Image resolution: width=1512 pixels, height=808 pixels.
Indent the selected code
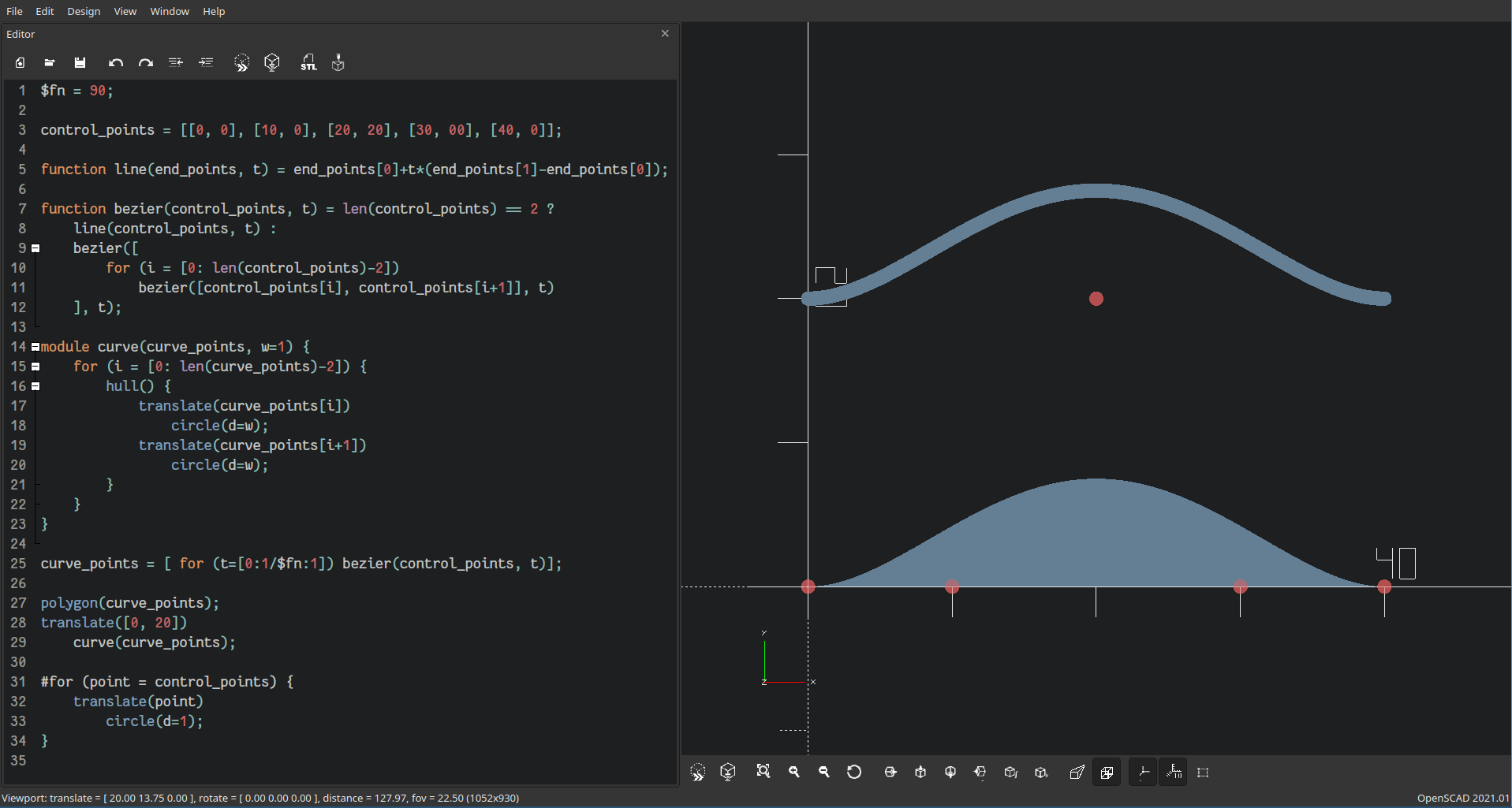(206, 62)
